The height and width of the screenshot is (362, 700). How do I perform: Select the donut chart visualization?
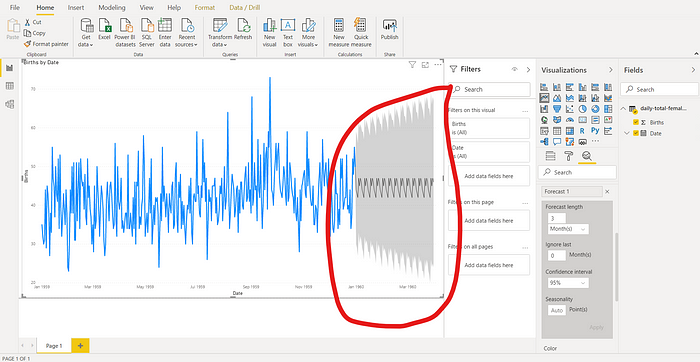(595, 109)
